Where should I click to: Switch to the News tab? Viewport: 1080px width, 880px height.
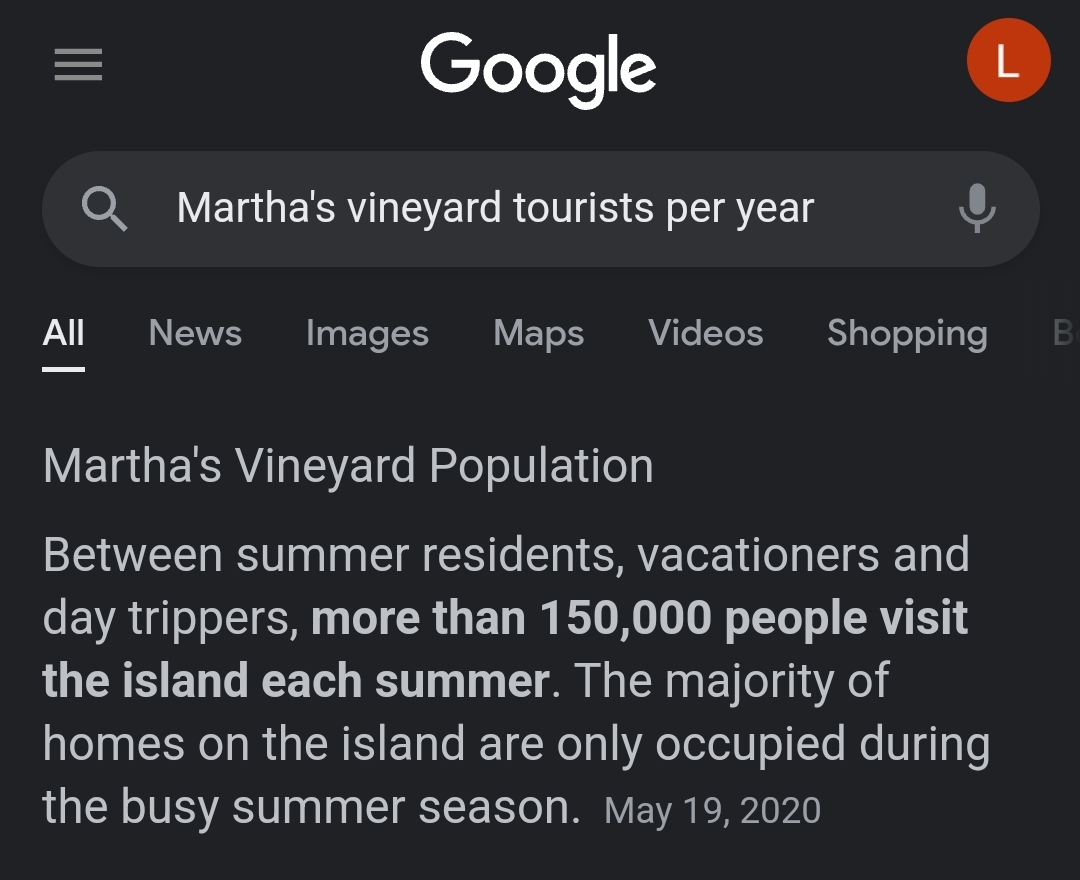(195, 333)
